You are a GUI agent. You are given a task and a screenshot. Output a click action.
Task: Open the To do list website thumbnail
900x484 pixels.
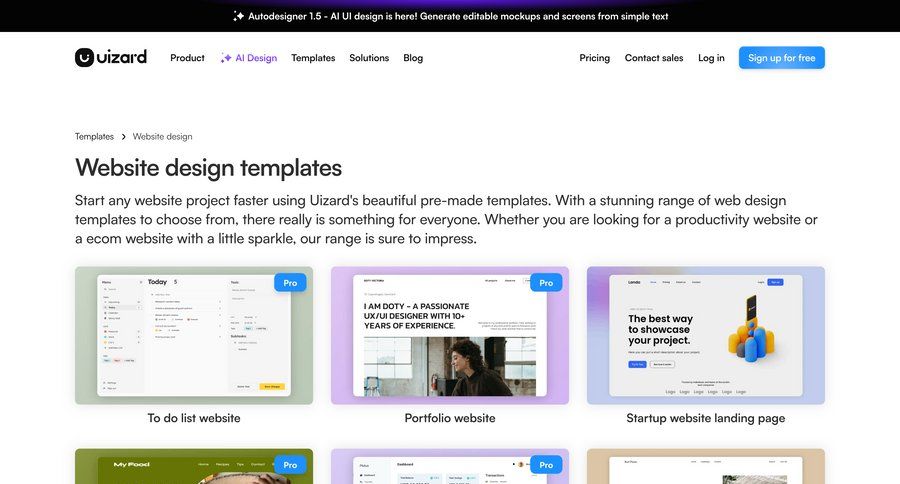pyautogui.click(x=194, y=335)
